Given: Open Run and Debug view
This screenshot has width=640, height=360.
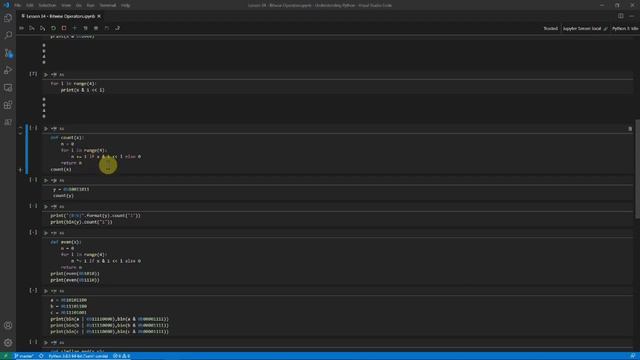Looking at the screenshot, I should pos(8,70).
